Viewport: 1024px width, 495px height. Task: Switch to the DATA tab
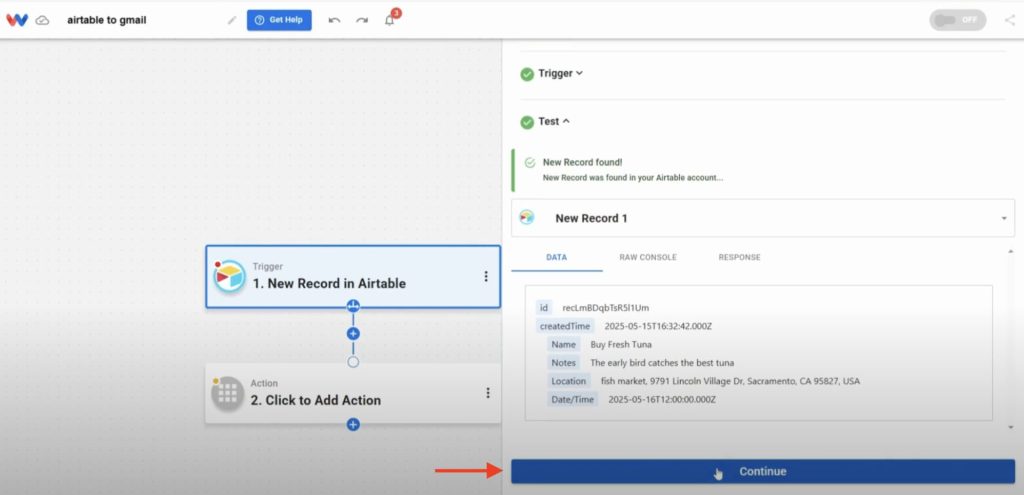click(556, 257)
